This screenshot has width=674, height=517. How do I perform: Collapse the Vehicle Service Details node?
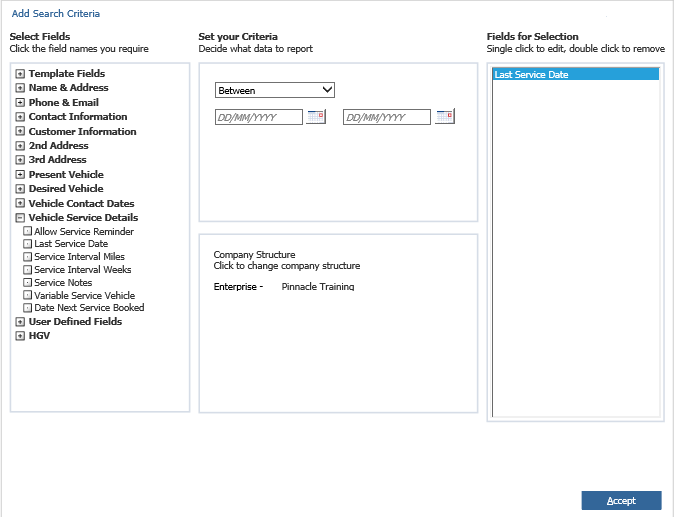(20, 217)
